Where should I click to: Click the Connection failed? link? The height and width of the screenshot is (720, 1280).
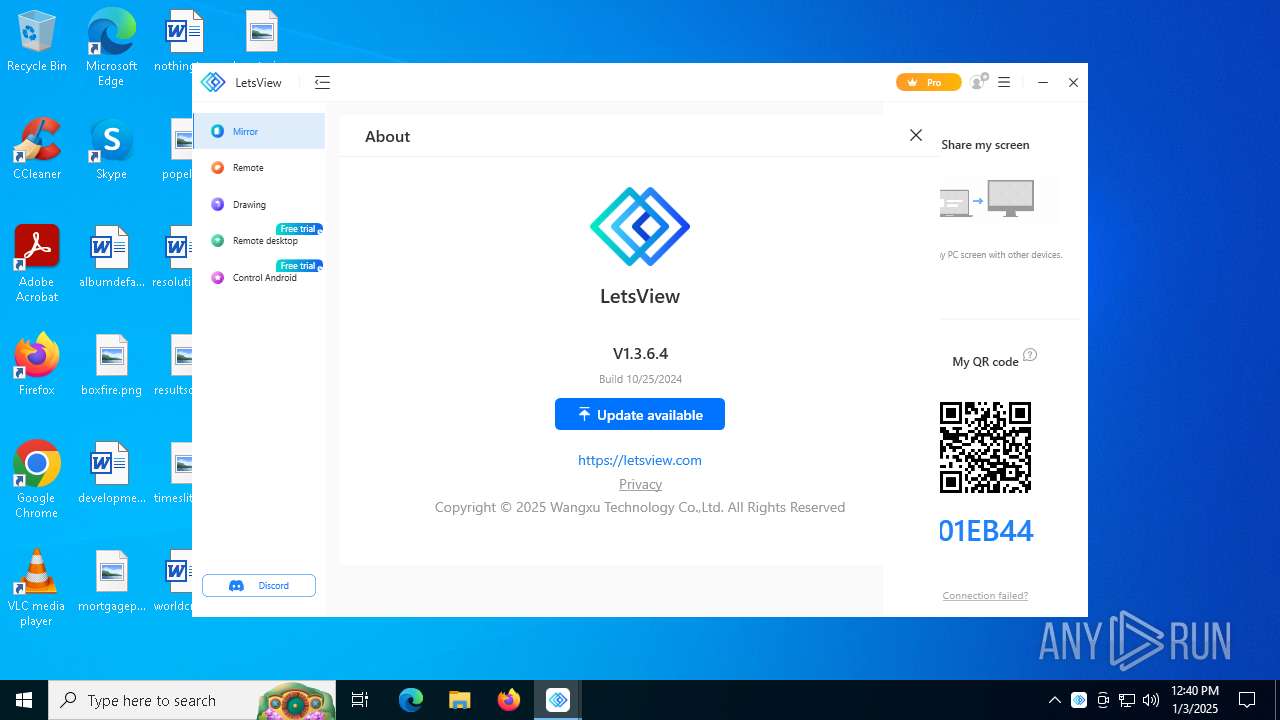(985, 596)
